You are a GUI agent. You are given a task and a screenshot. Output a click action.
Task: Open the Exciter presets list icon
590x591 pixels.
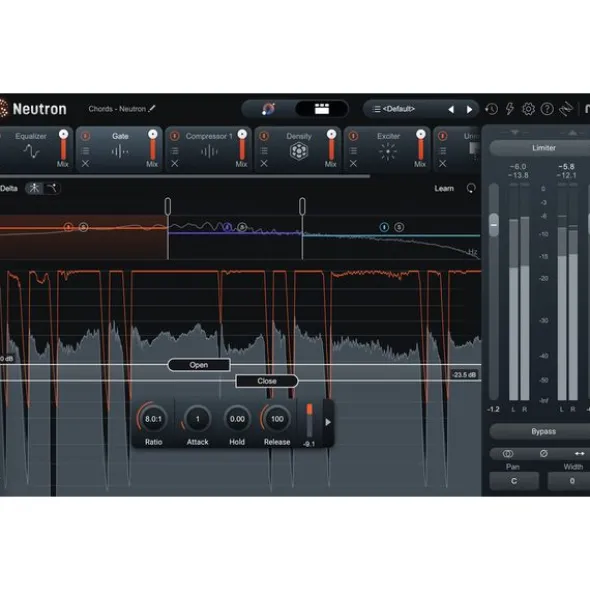353,151
